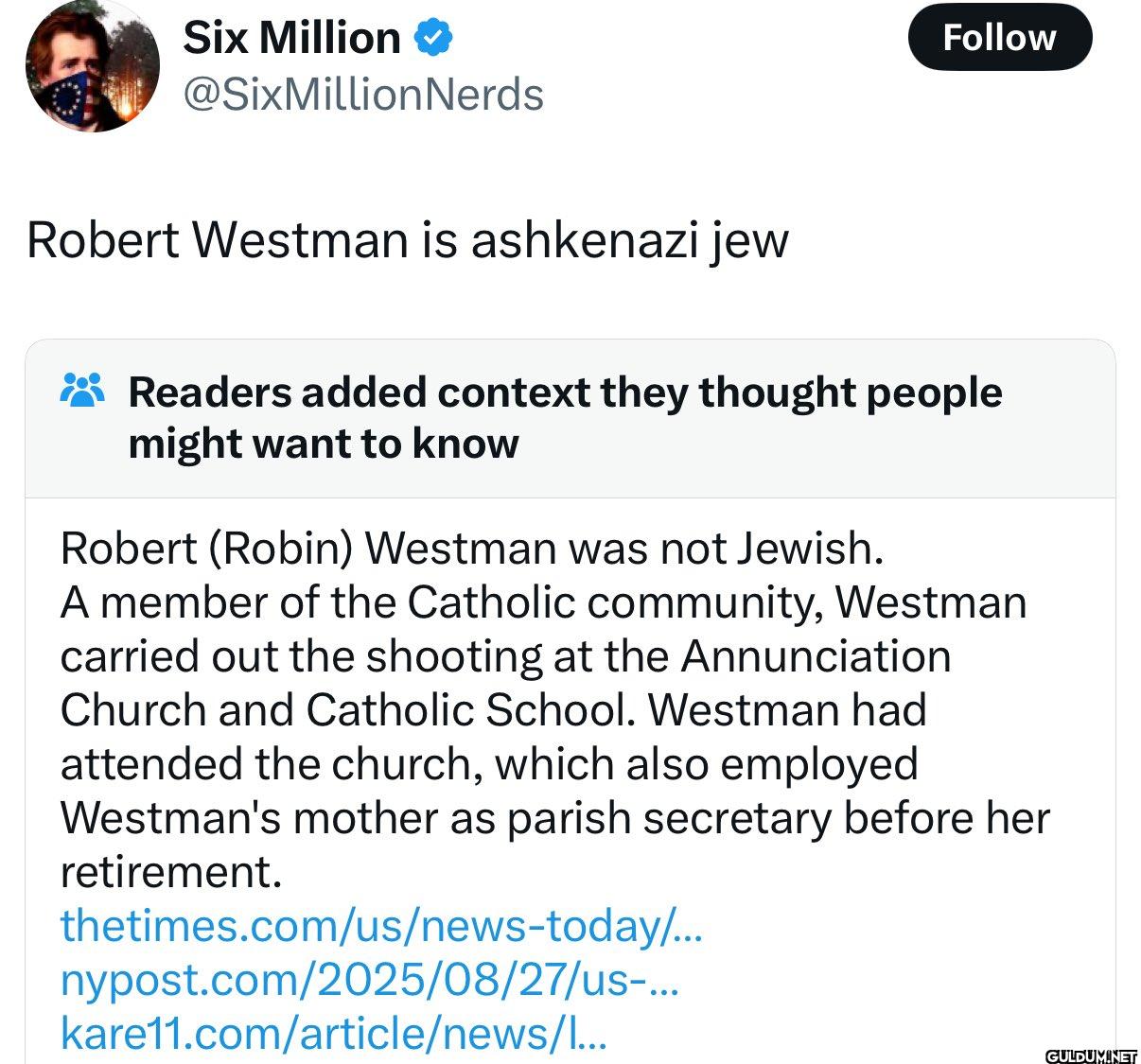Open the Six Million profile avatar

pos(93,65)
